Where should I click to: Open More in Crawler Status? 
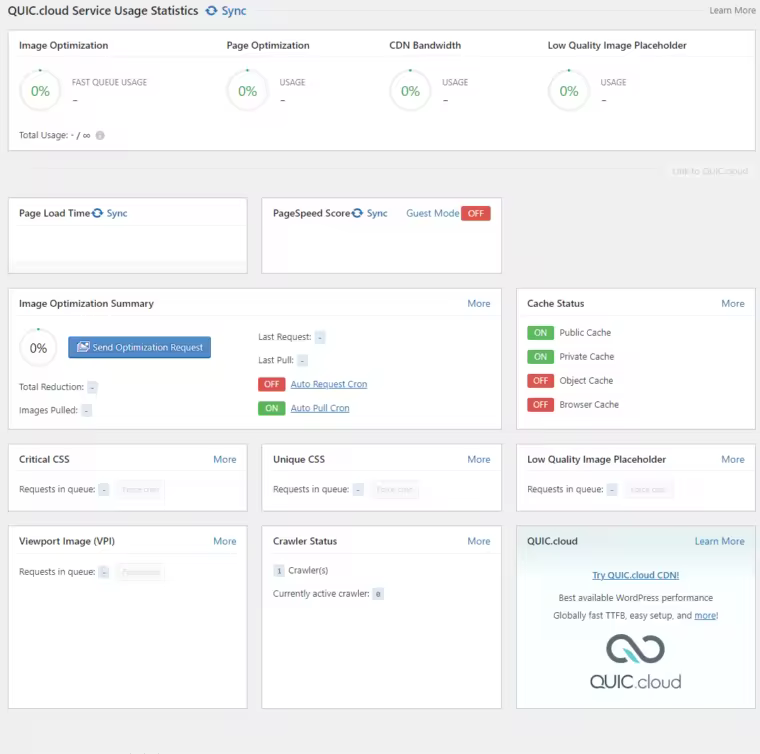pos(478,541)
